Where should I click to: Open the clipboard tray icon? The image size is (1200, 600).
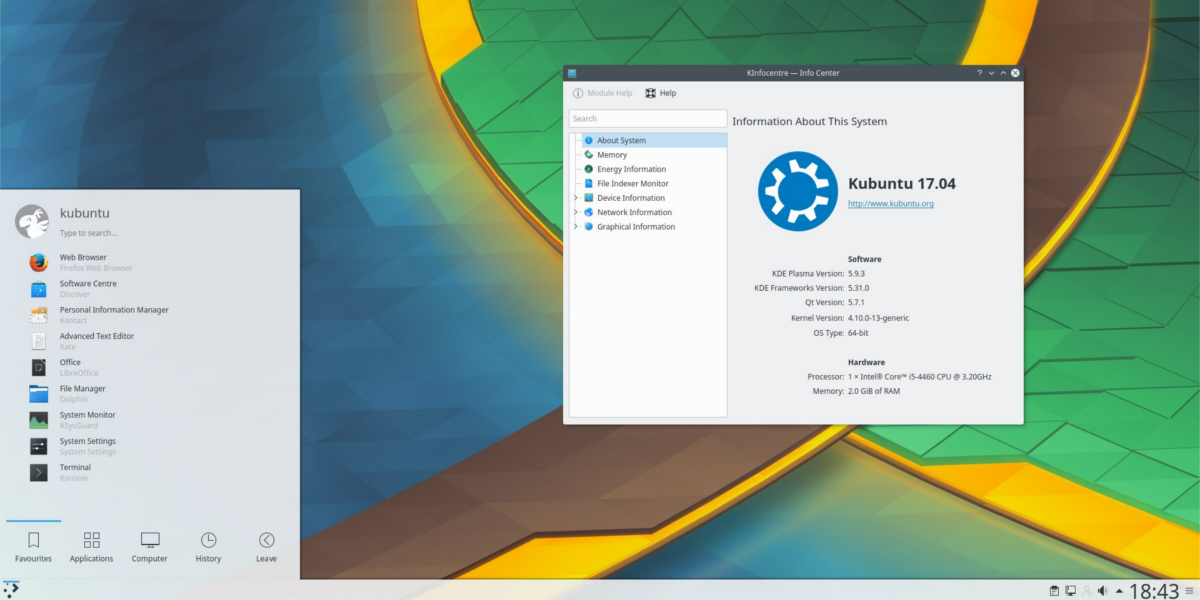point(1055,590)
